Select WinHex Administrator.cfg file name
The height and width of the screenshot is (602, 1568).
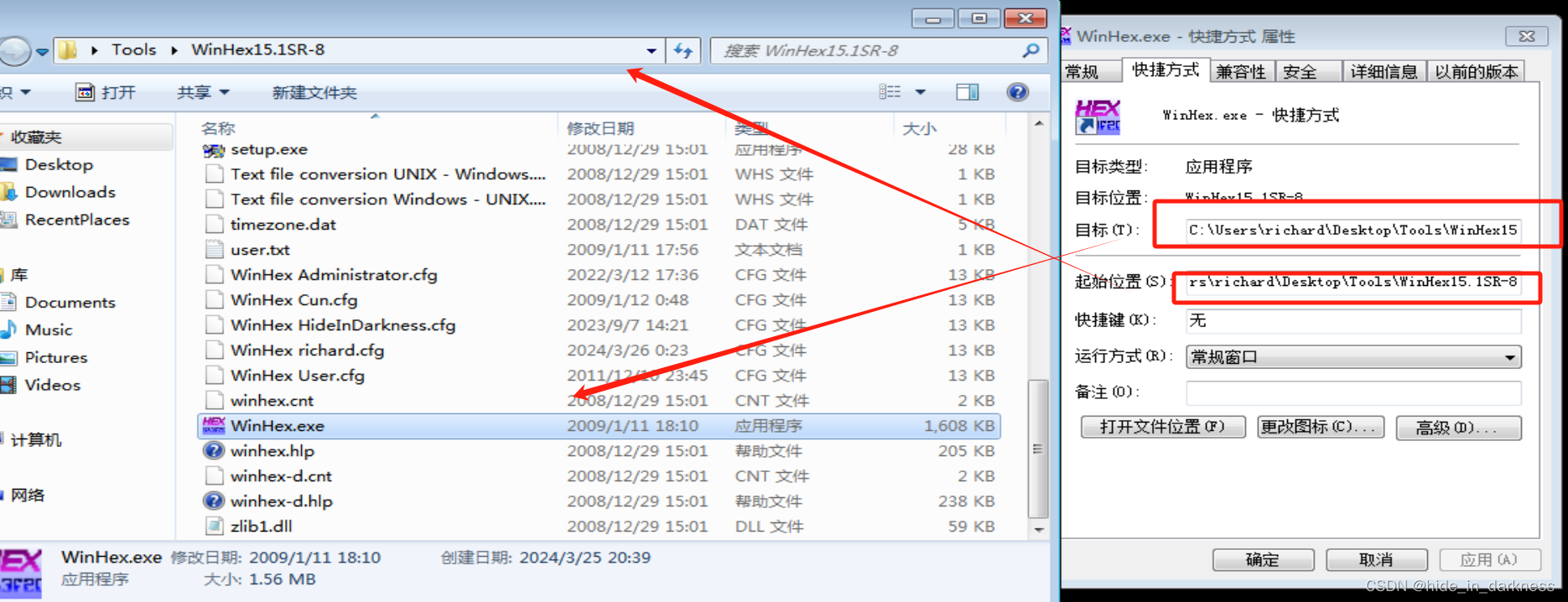[334, 274]
